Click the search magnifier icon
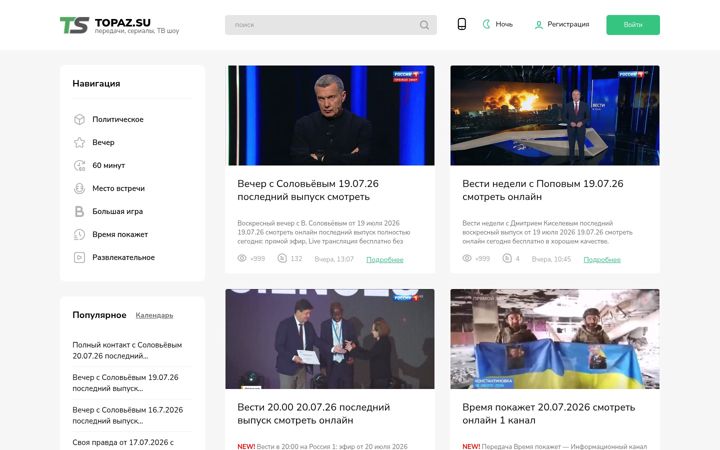The image size is (720, 450). pyautogui.click(x=424, y=25)
